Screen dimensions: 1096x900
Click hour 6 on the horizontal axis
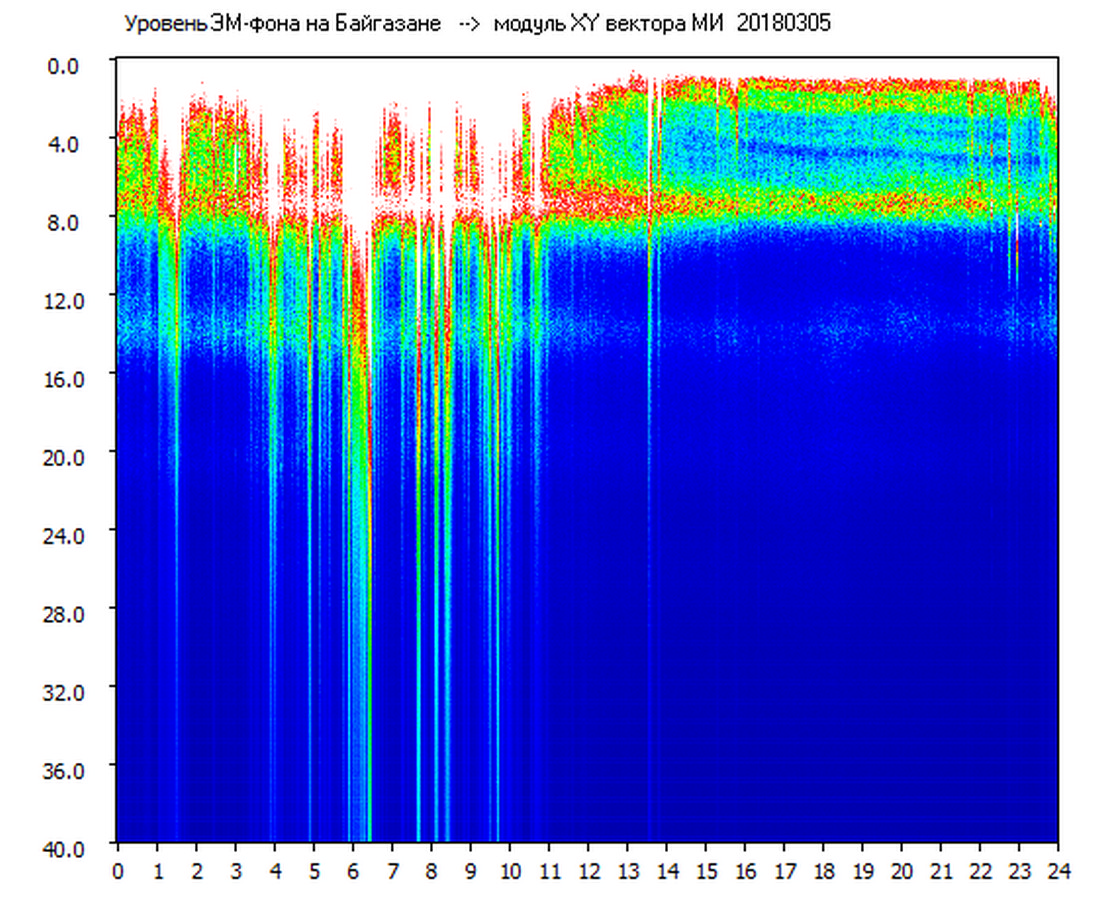[352, 871]
